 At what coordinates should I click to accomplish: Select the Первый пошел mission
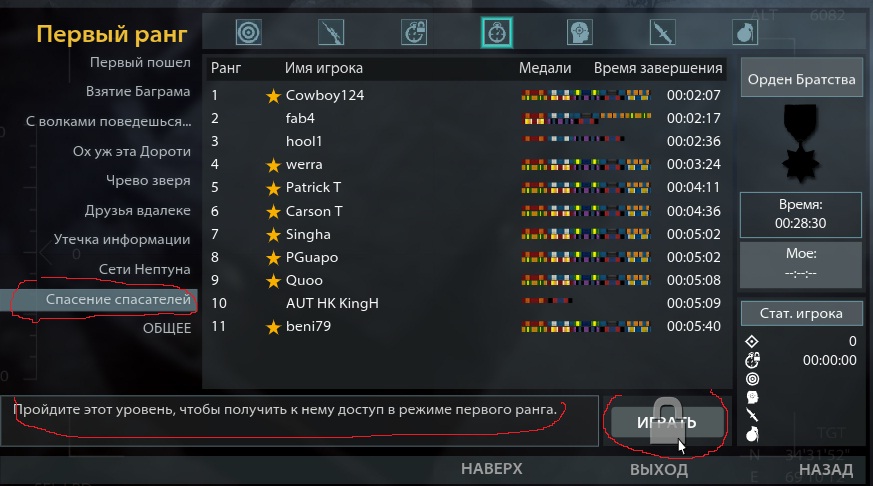(140, 62)
